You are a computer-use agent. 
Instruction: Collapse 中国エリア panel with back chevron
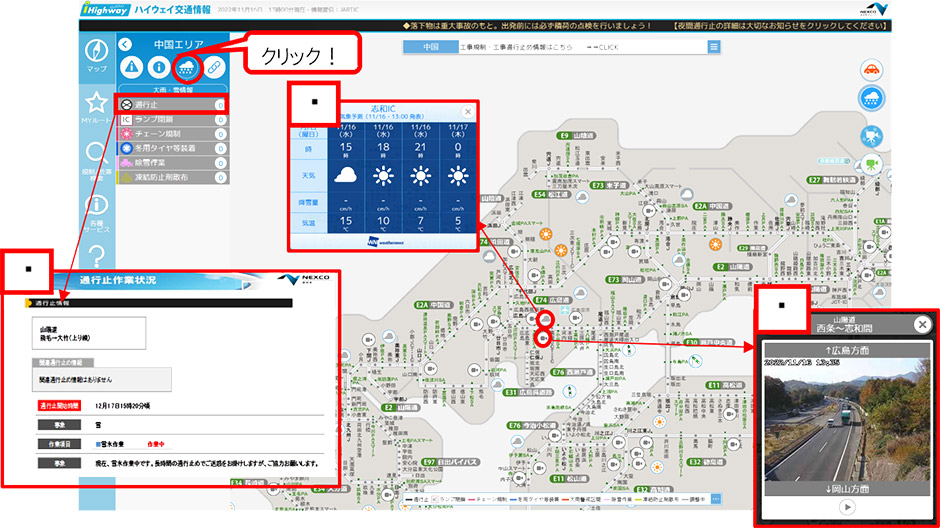124,45
